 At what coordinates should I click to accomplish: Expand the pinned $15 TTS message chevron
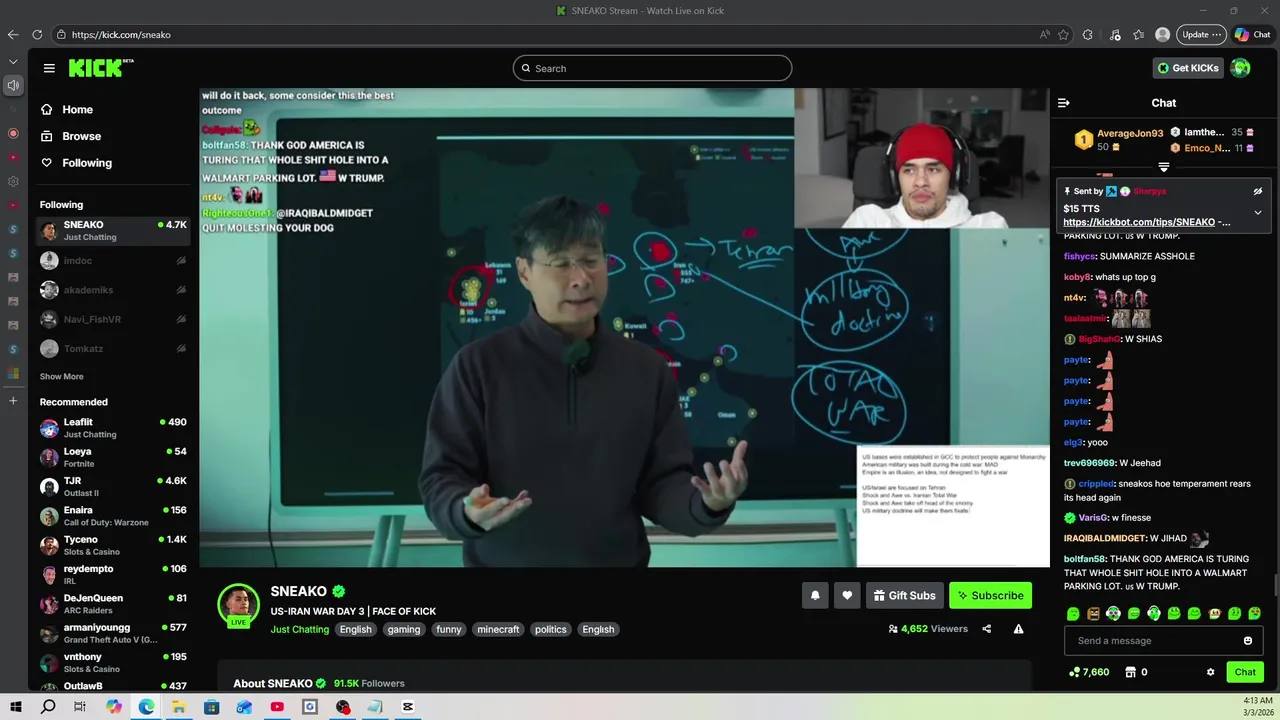1258,212
